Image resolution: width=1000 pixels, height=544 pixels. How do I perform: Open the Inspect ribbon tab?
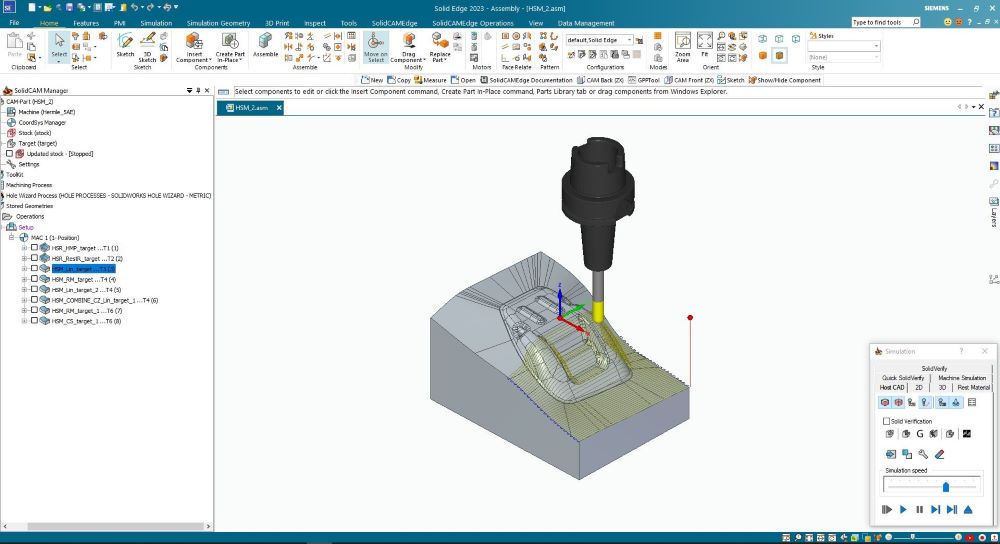point(315,23)
